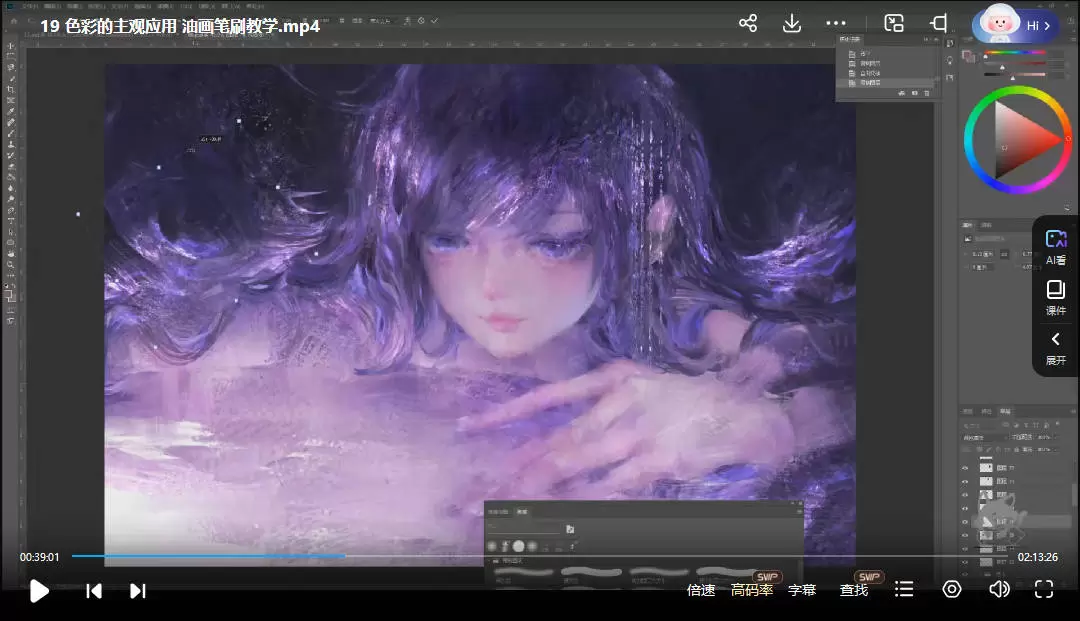The height and width of the screenshot is (621, 1080).
Task: Click the brush search field in brush panel
Action: click(x=523, y=529)
